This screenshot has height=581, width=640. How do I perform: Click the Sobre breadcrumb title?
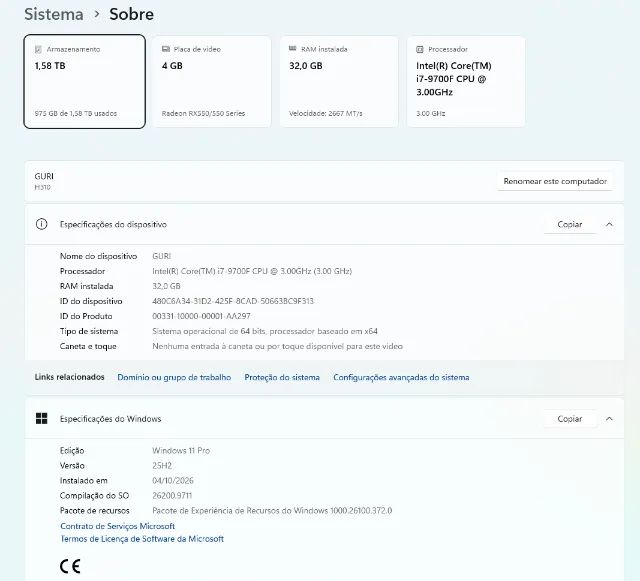click(131, 14)
